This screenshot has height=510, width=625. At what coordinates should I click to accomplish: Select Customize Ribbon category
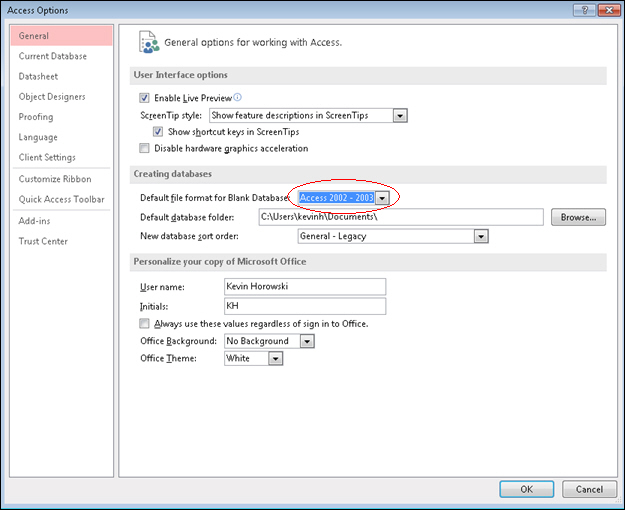[62, 179]
